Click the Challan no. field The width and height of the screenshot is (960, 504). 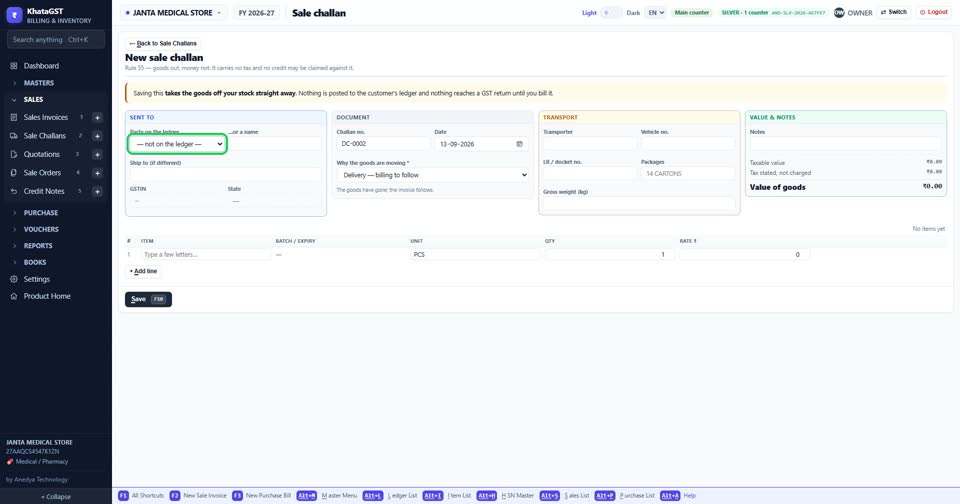click(383, 144)
